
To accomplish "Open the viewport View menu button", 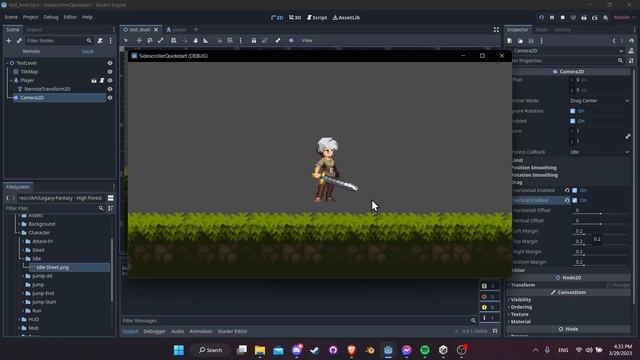I will tap(307, 40).
